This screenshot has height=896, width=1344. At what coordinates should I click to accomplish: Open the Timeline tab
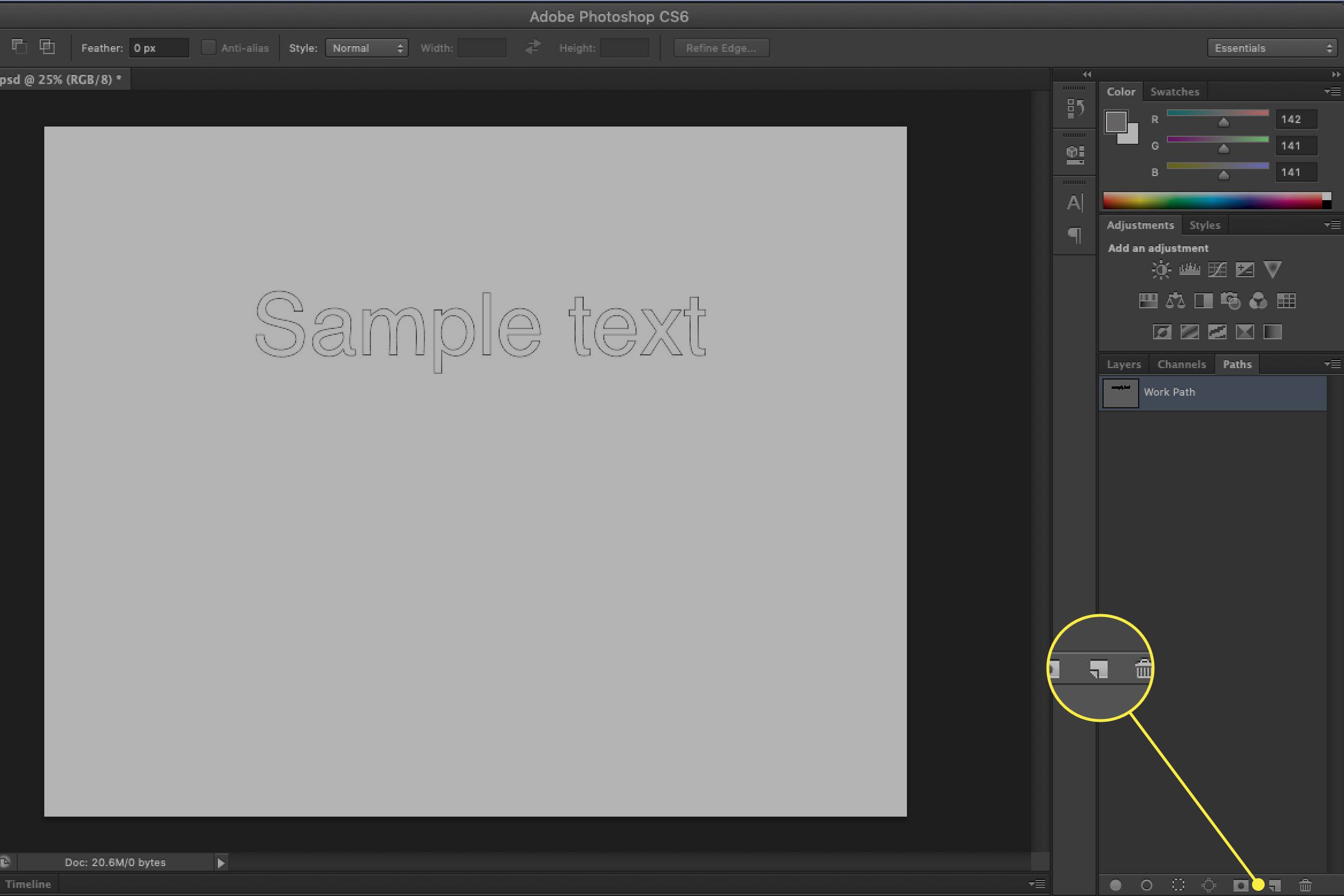tap(28, 884)
